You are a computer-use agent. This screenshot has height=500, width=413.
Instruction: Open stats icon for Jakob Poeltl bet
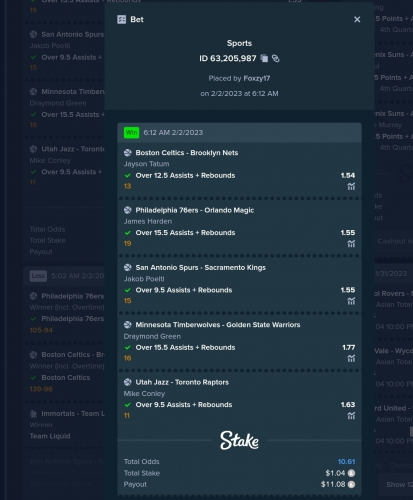[351, 301]
